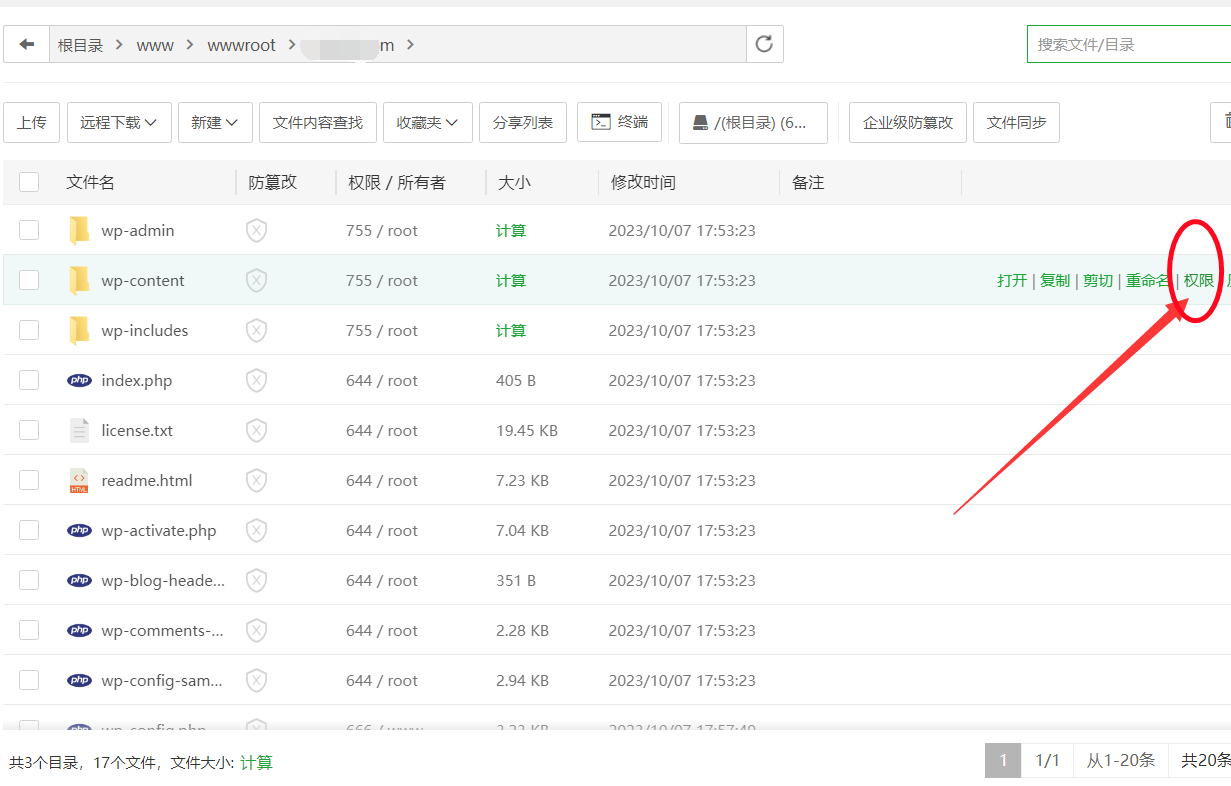The height and width of the screenshot is (786, 1231).
Task: Open the 新建 dropdown menu
Action: tap(214, 122)
